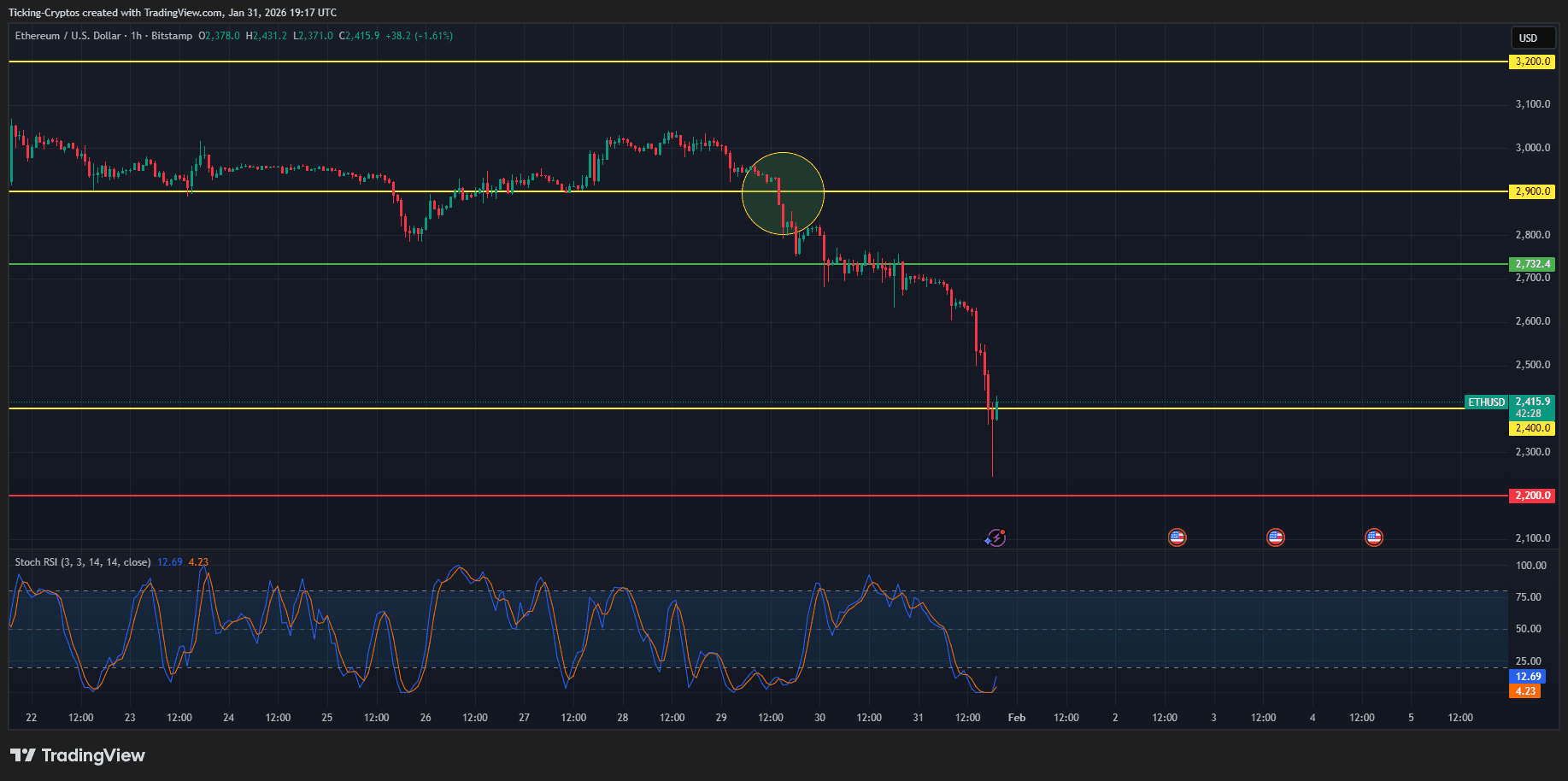
Task: Click the blue 12.69 Stoch RSI value readout
Action: pyautogui.click(x=1529, y=676)
